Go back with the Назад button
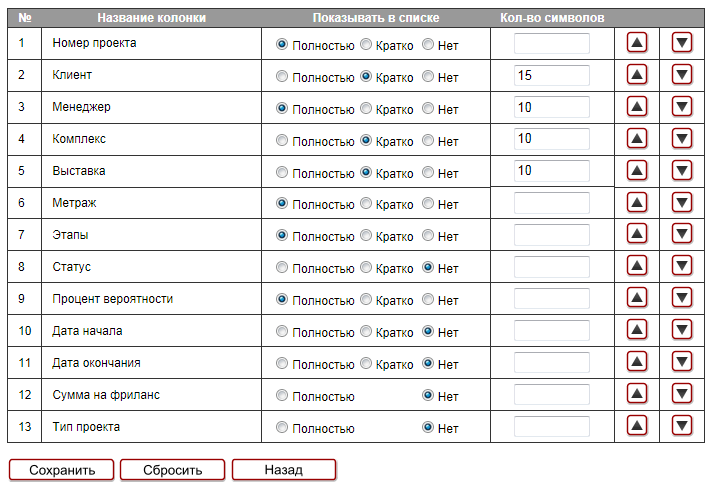Image resolution: width=714 pixels, height=489 pixels. click(284, 470)
